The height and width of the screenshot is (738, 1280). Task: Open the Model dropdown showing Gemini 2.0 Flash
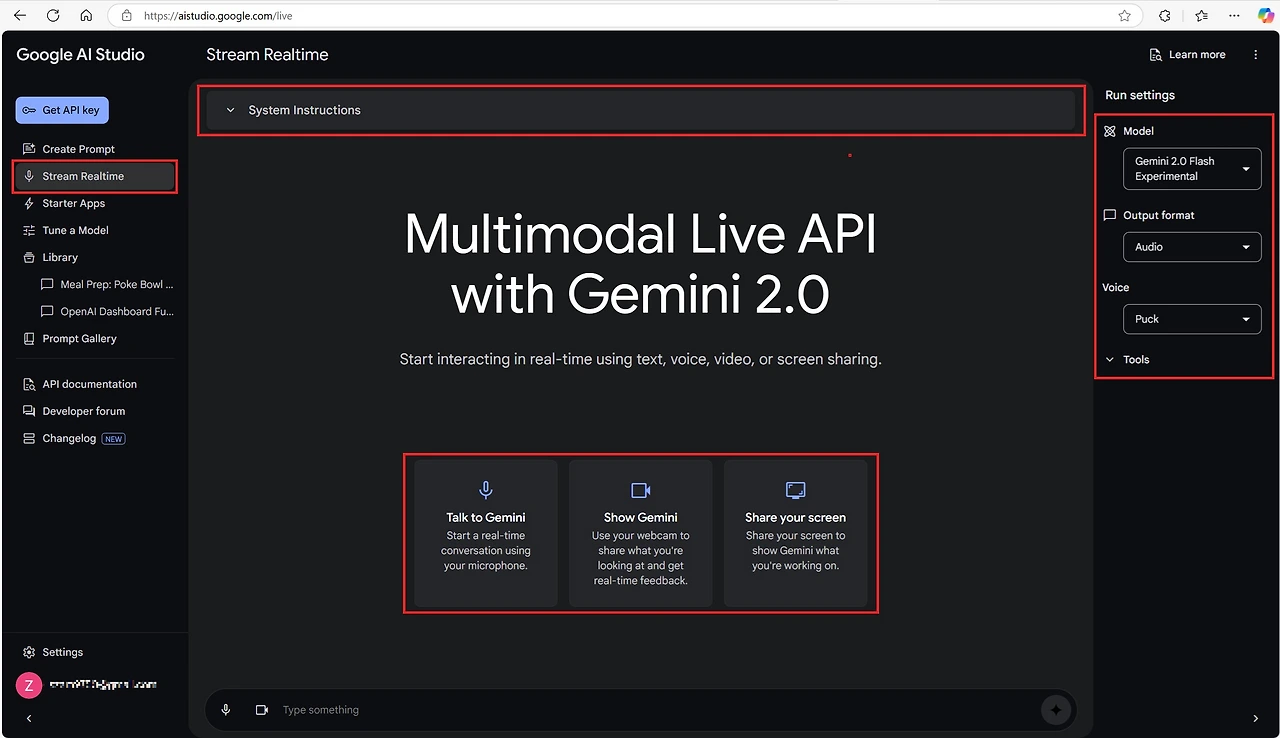click(1192, 169)
